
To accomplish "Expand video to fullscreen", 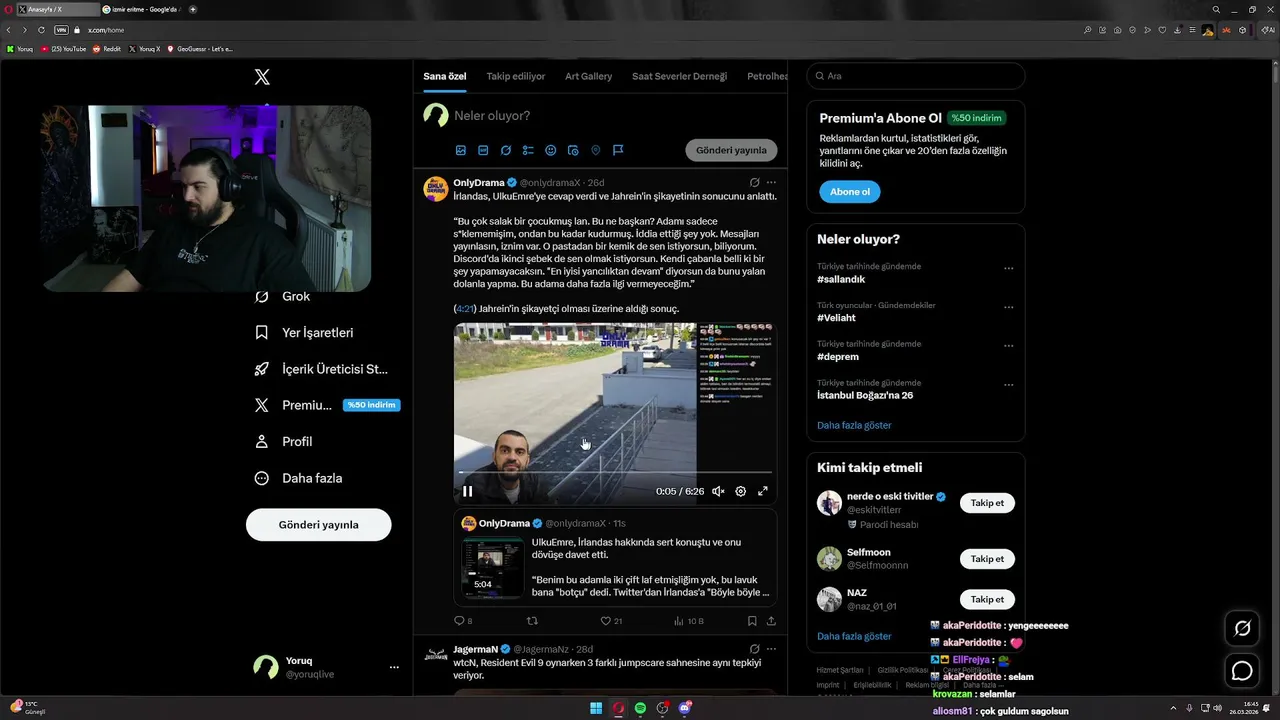I will click(763, 491).
